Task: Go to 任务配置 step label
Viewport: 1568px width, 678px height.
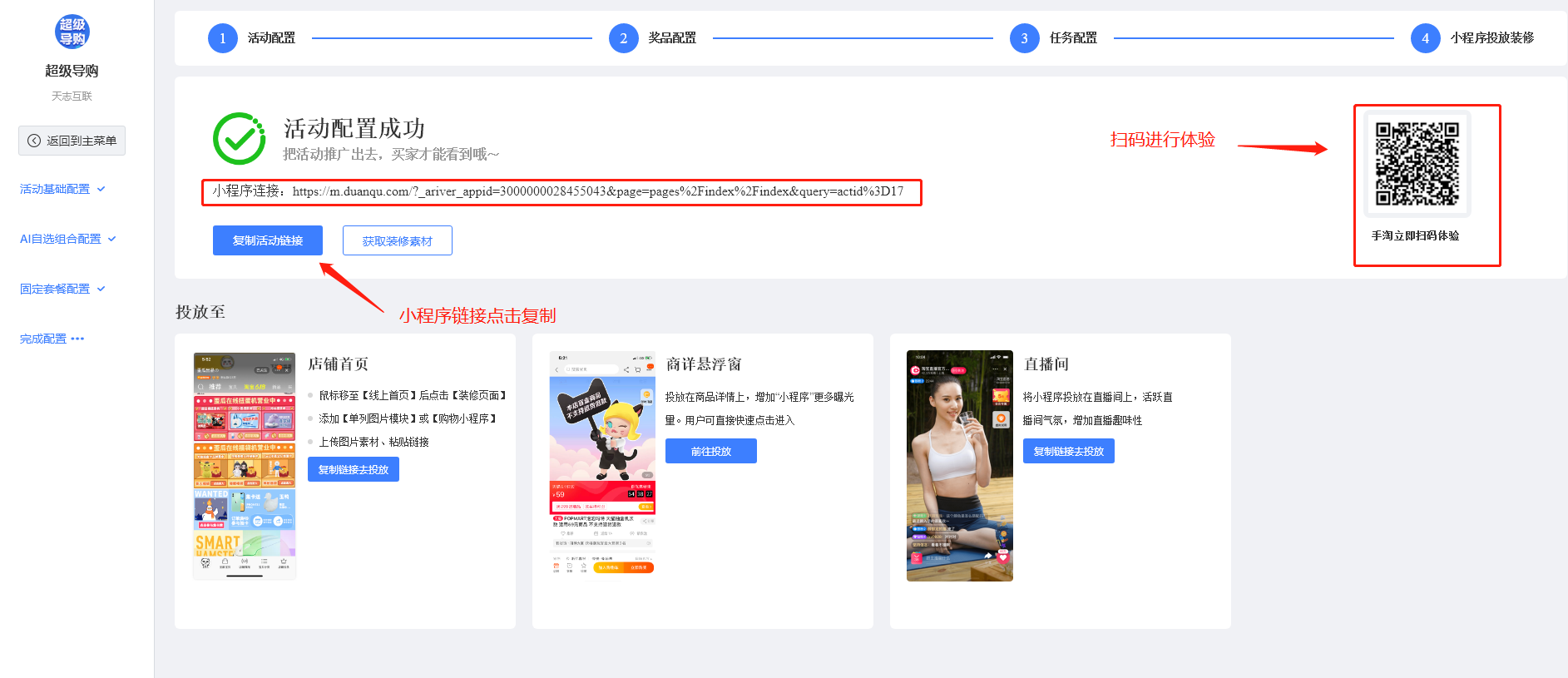Action: [1073, 38]
